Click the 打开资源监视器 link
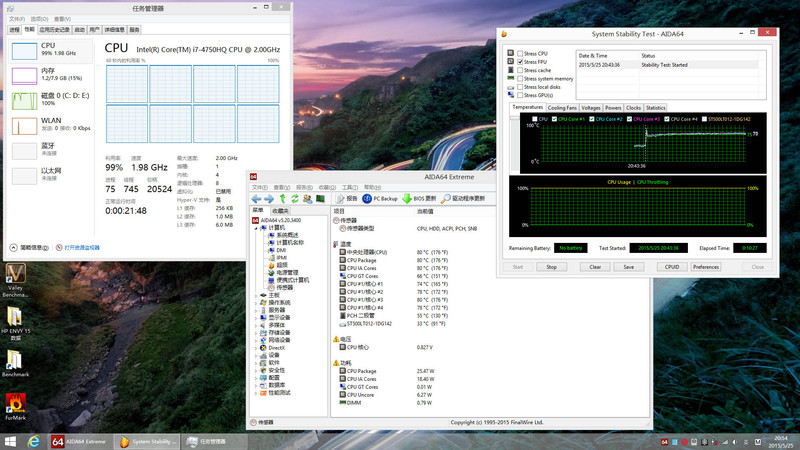This screenshot has height=450, width=800. [x=80, y=247]
